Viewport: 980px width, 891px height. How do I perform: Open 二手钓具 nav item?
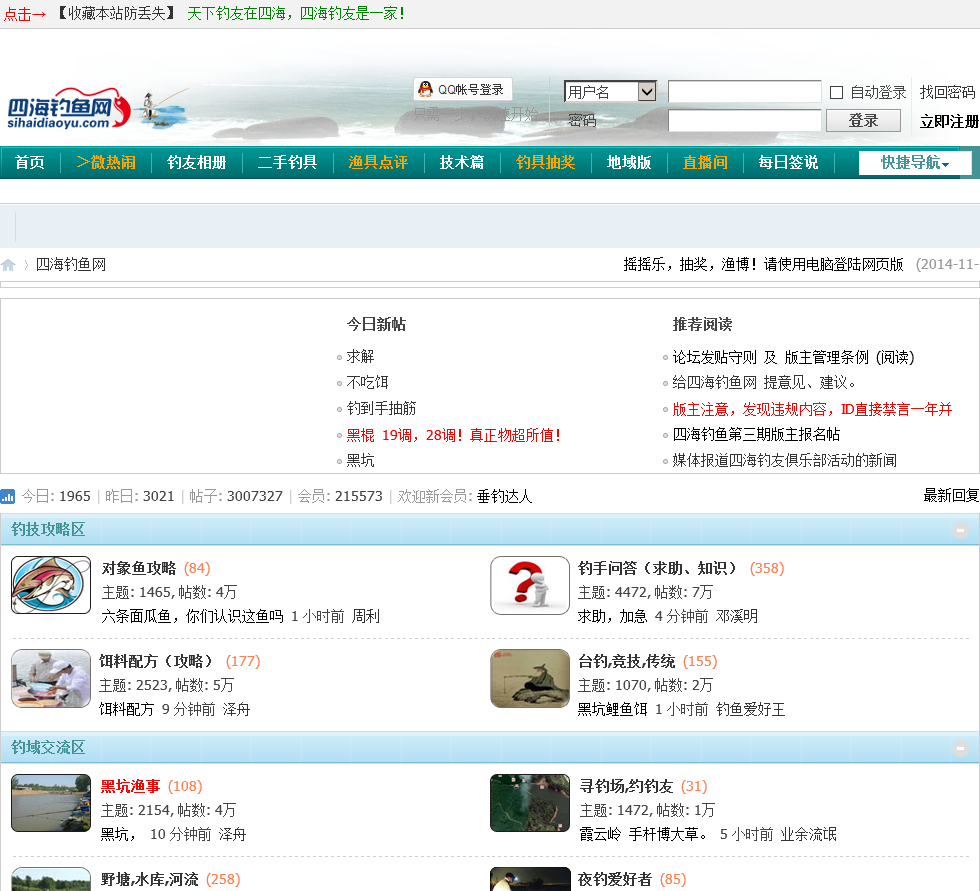(x=288, y=162)
